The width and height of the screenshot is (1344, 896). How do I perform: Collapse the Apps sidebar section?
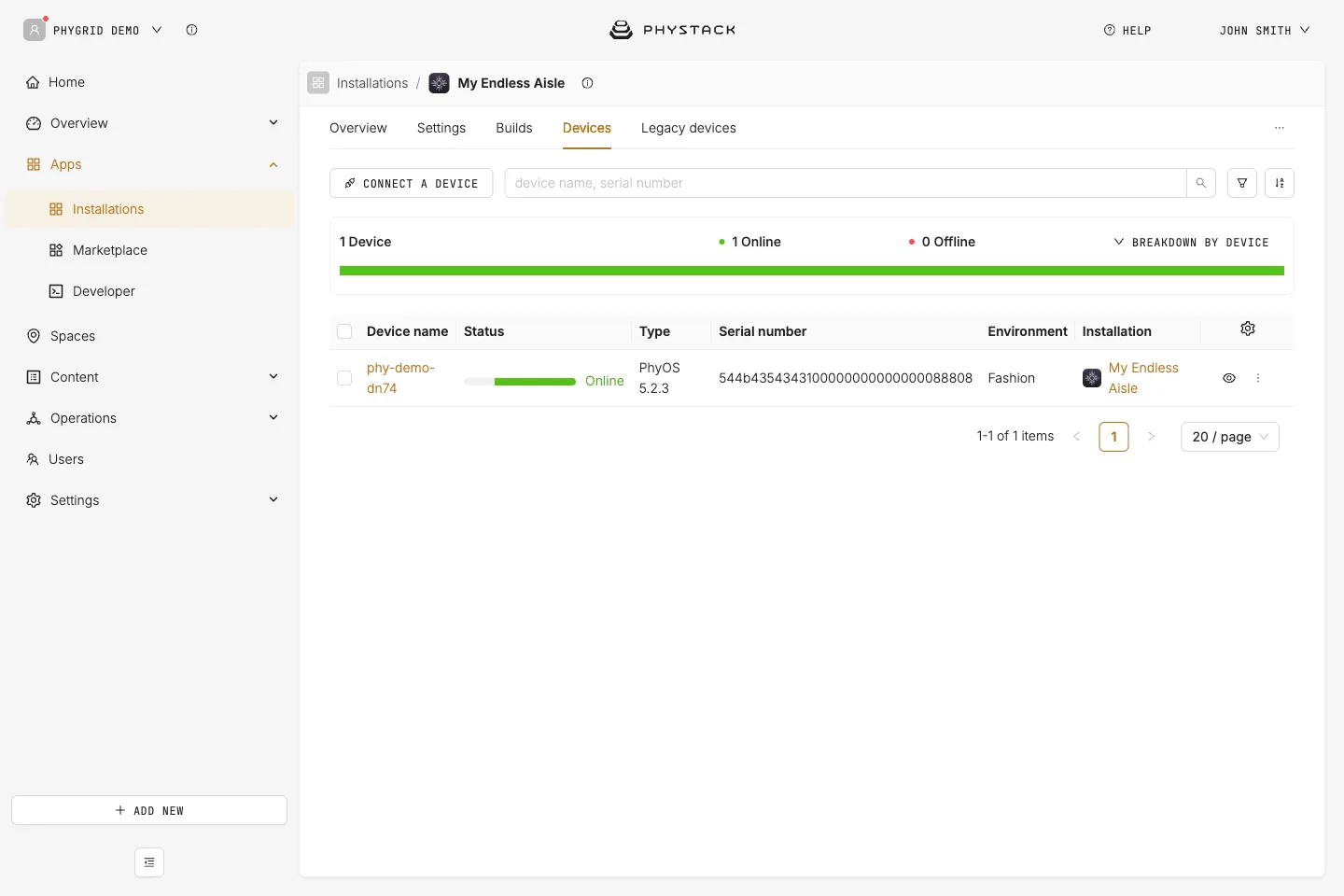(x=273, y=164)
